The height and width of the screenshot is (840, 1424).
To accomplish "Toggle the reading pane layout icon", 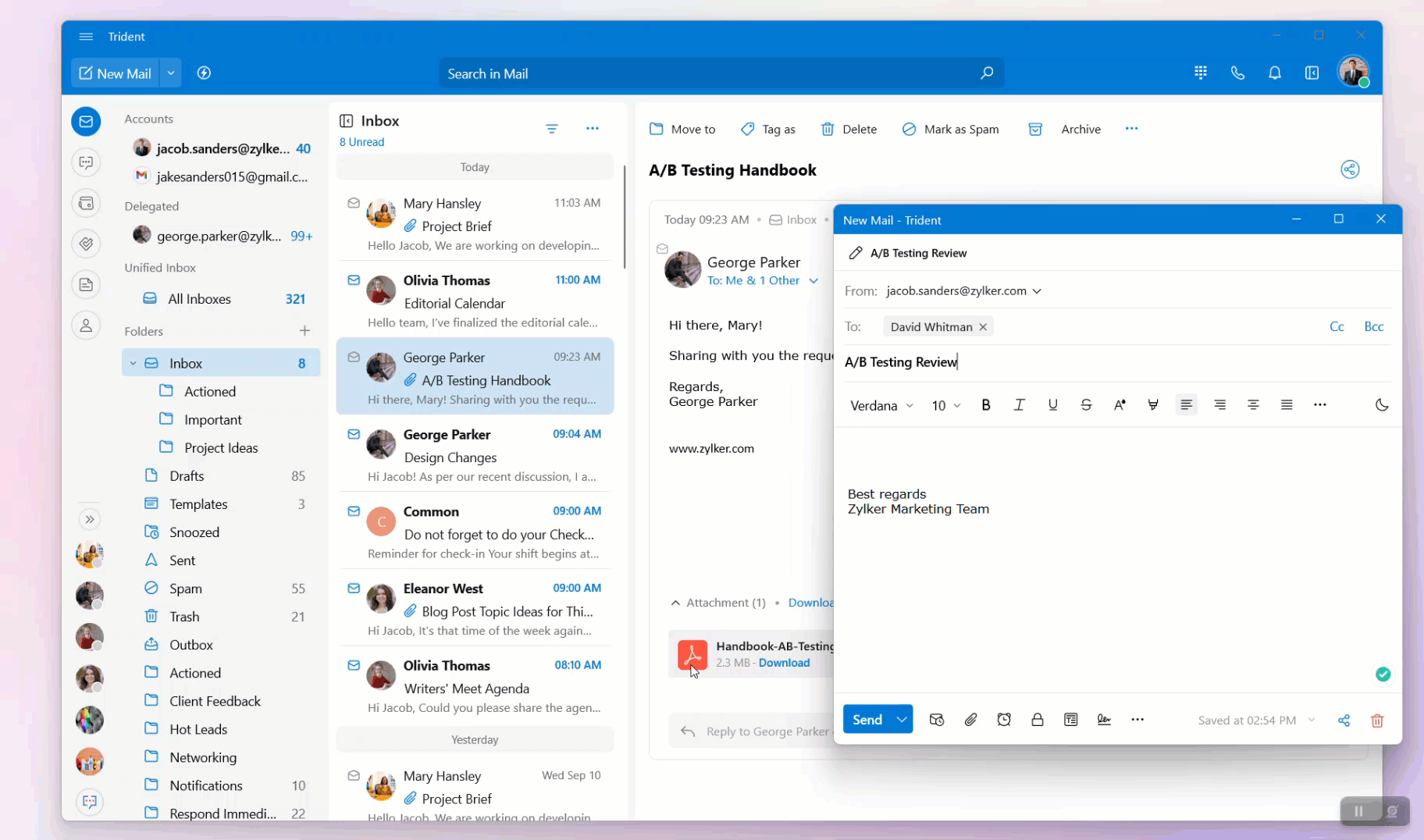I will coord(1312,73).
